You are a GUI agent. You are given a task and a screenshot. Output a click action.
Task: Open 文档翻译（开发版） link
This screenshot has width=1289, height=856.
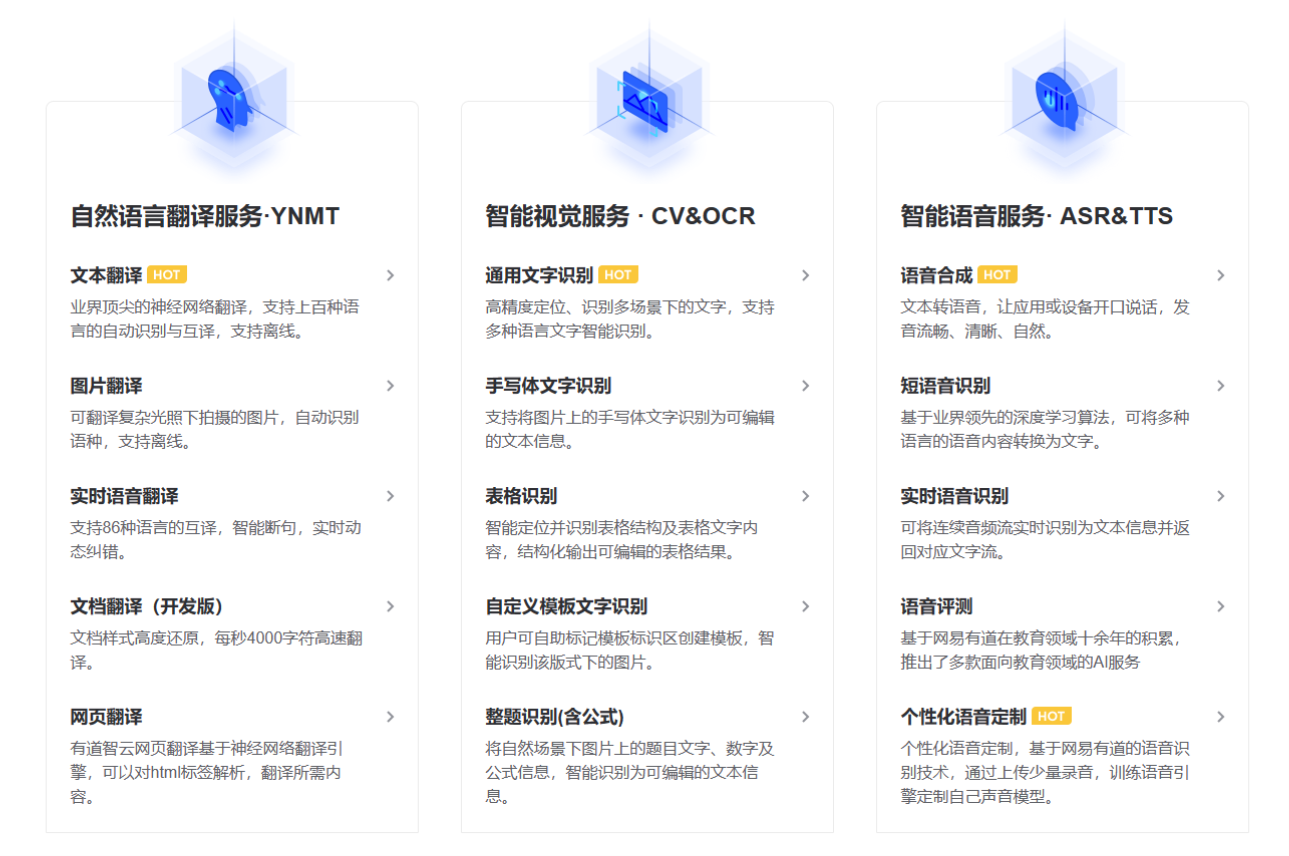pos(147,606)
